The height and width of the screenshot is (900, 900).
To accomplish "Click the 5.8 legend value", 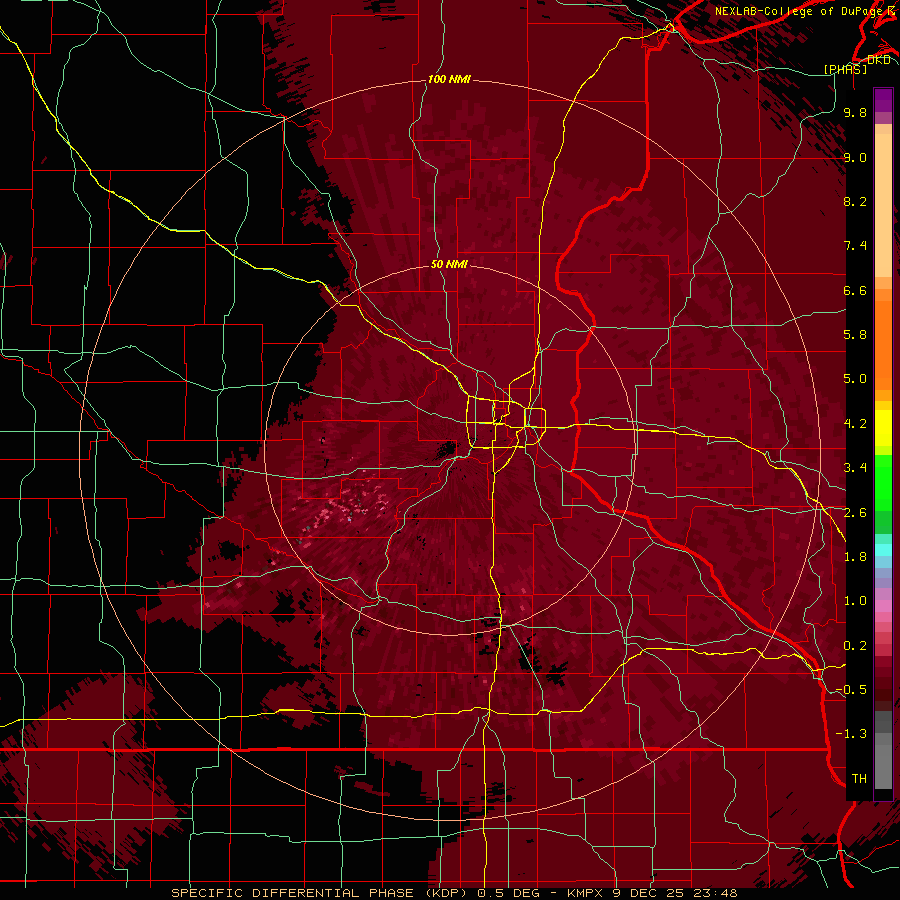I will point(855,335).
